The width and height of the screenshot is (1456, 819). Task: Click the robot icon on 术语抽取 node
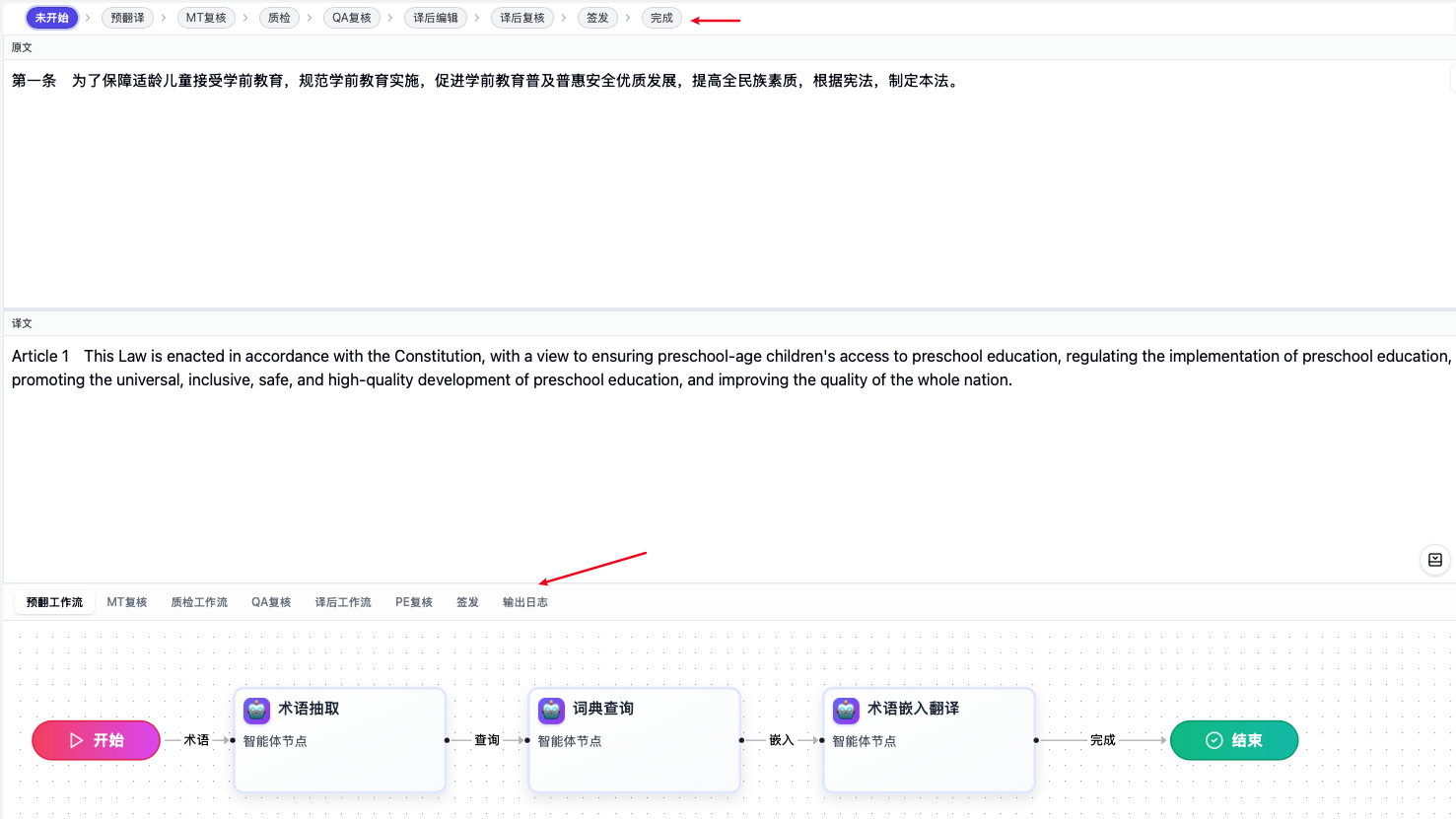click(257, 710)
